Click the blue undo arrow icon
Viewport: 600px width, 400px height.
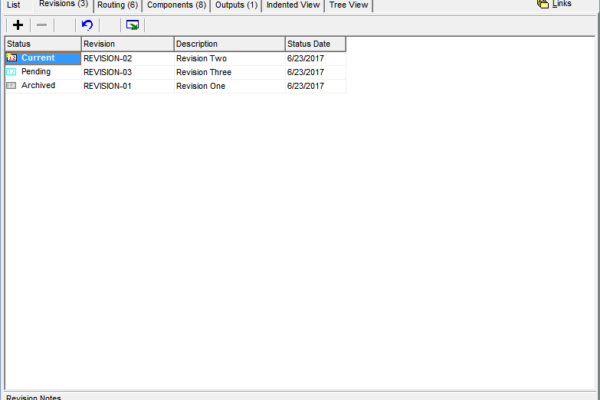[87, 25]
